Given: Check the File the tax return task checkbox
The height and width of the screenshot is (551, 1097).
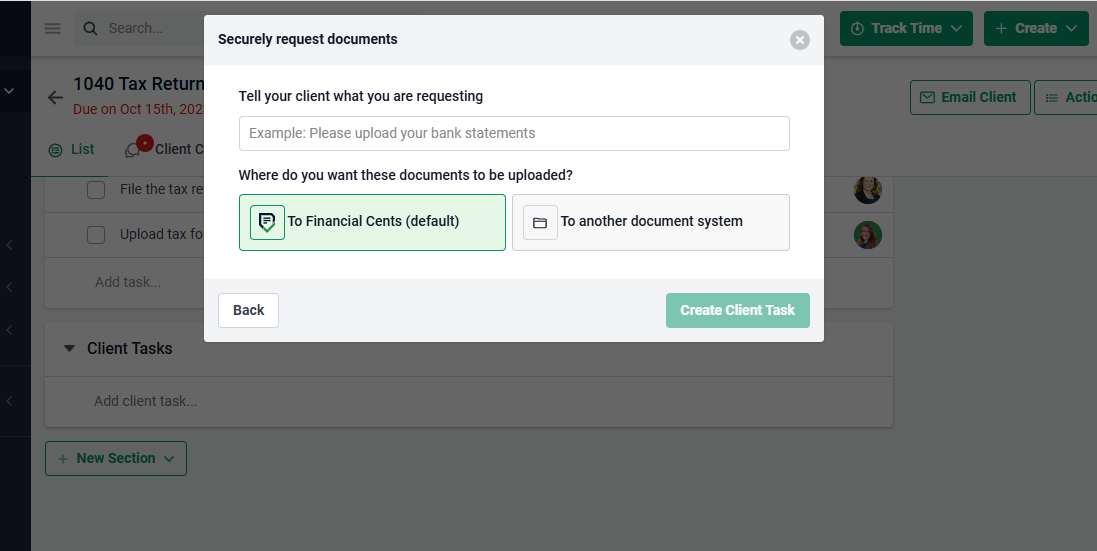Looking at the screenshot, I should pyautogui.click(x=96, y=189).
